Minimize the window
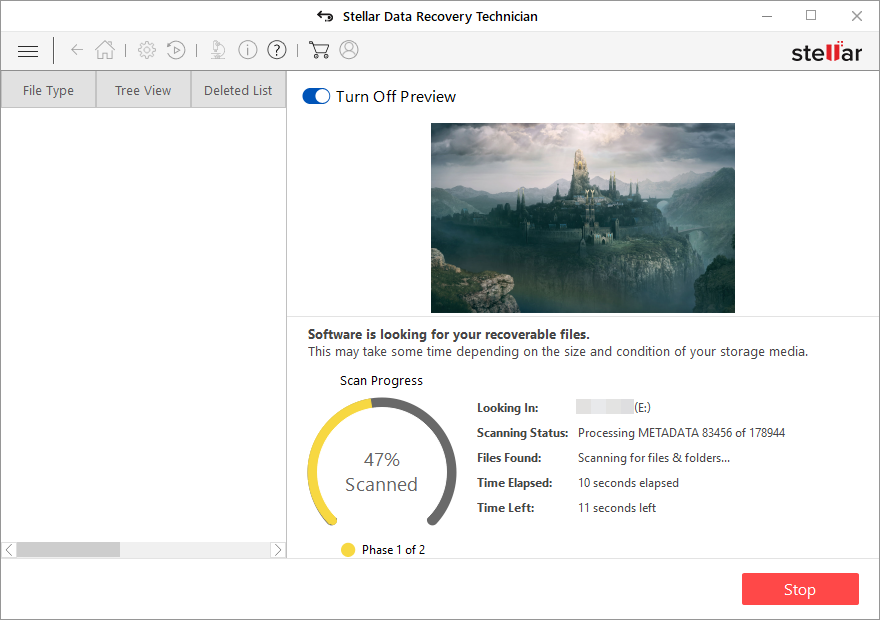 [x=767, y=16]
